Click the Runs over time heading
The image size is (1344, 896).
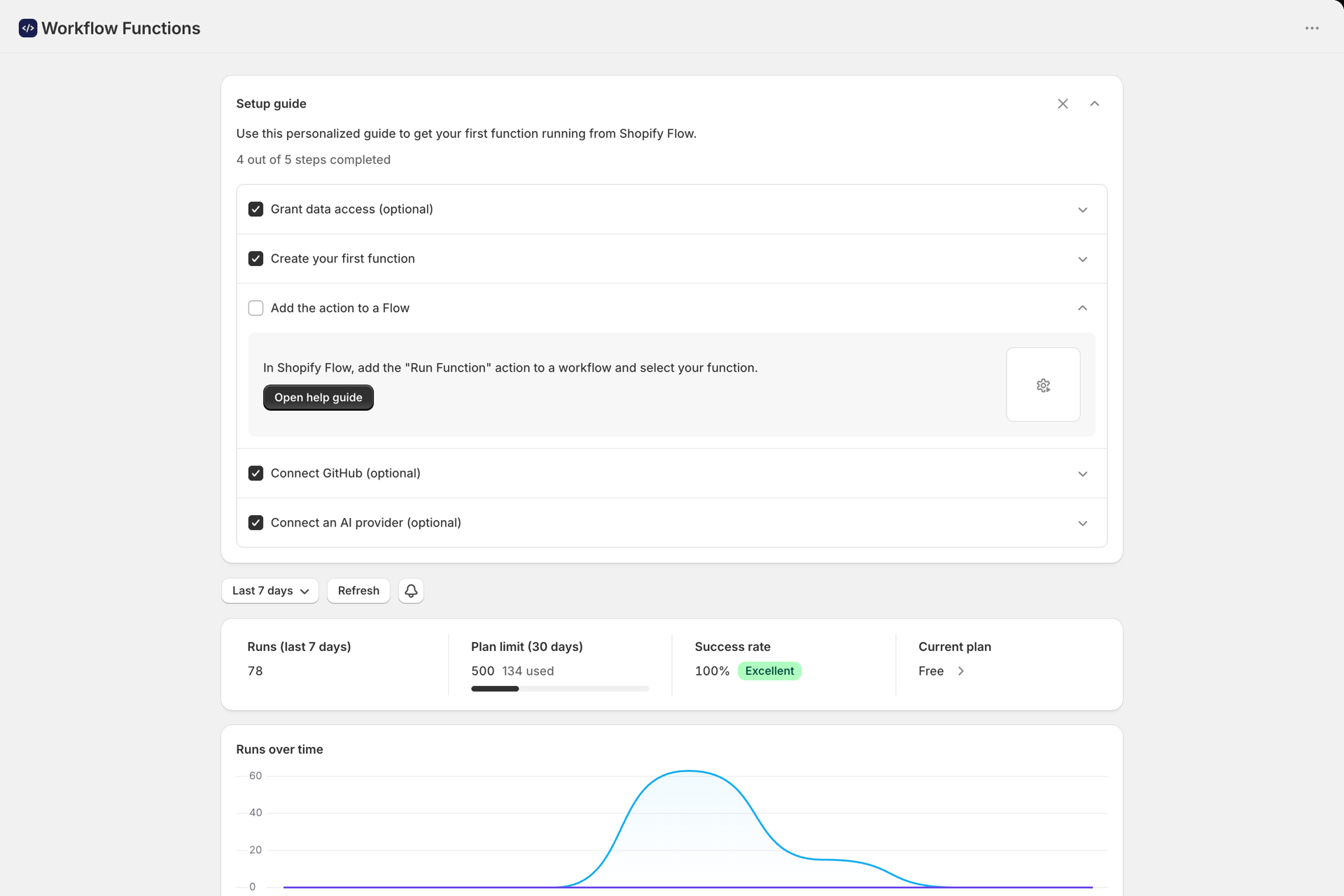pos(279,749)
